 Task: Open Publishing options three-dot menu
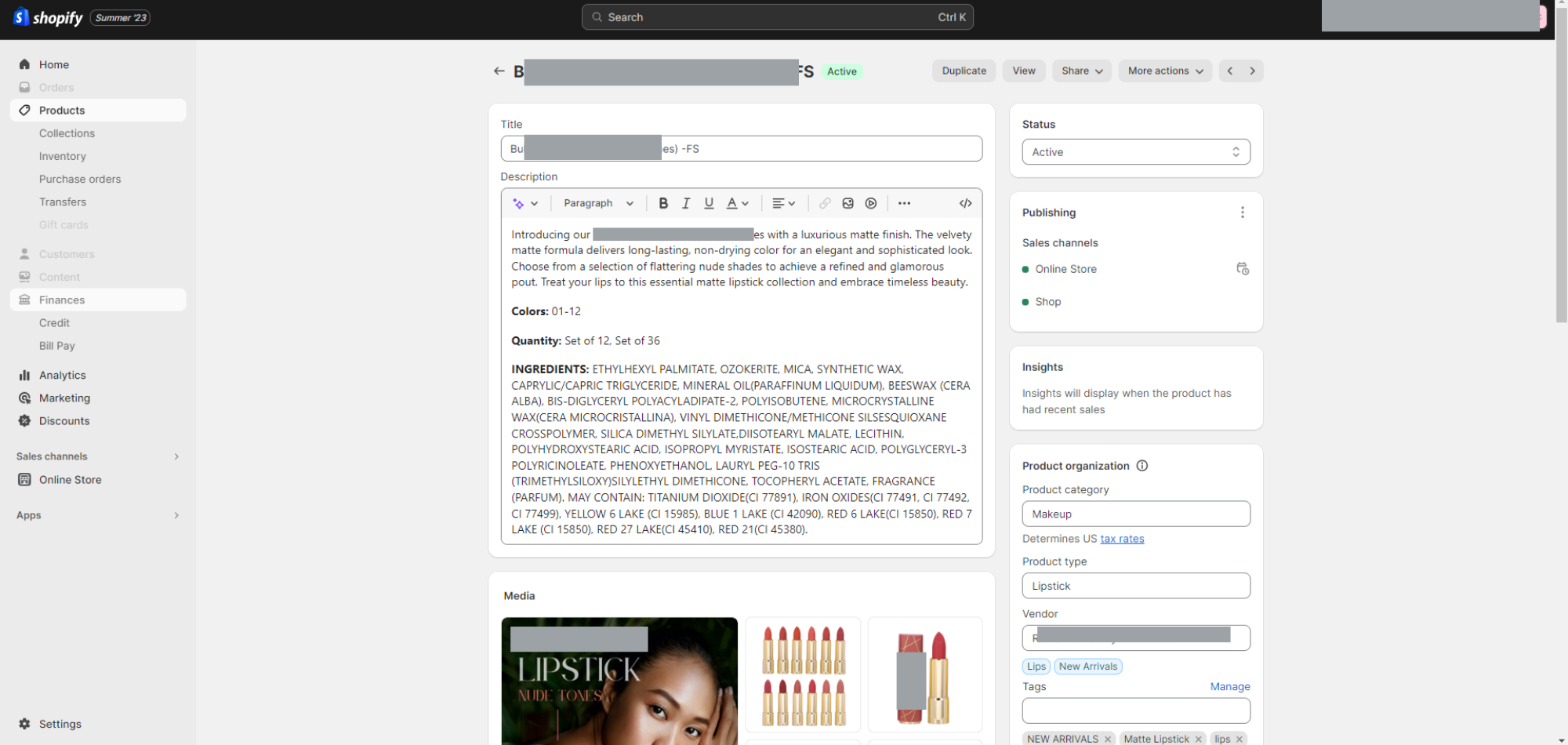click(1242, 213)
